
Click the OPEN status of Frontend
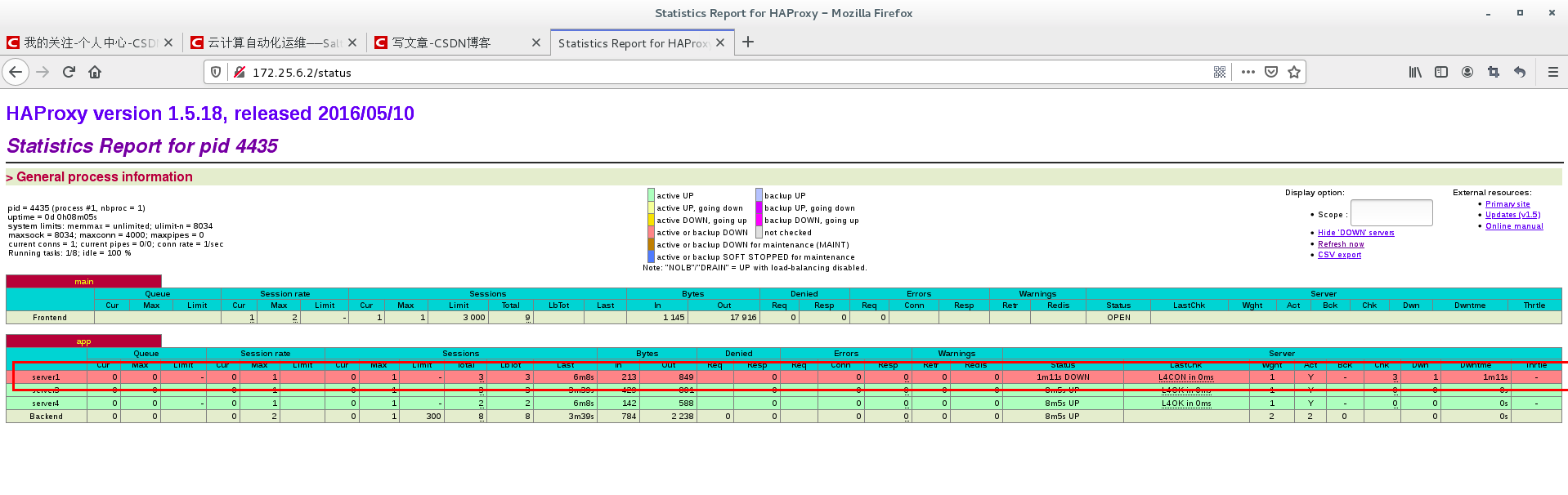click(x=1118, y=318)
